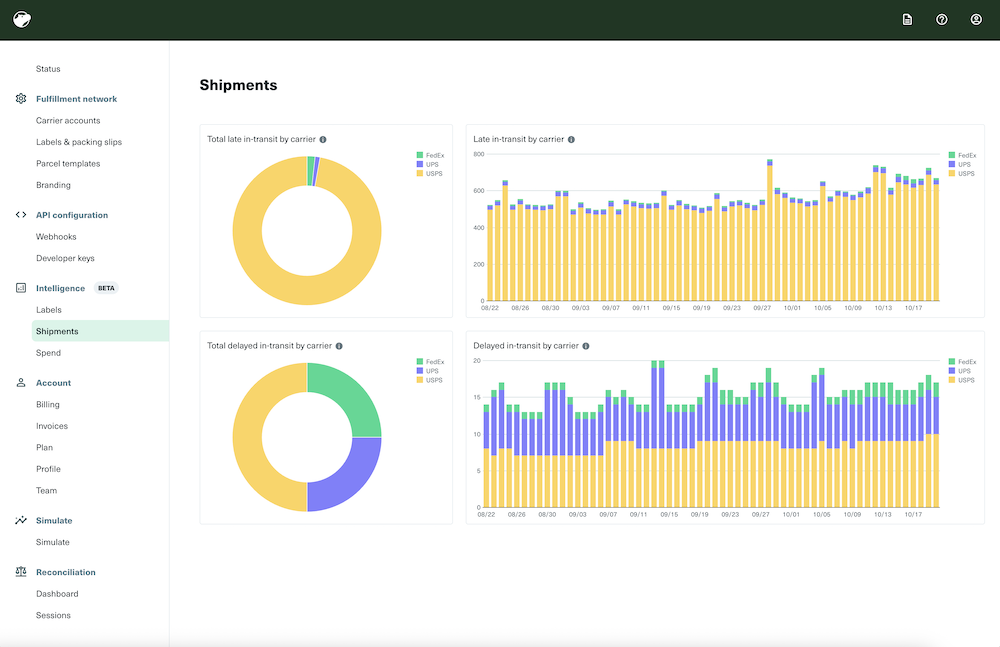Viewport: 1000px width, 647px height.
Task: Click the Intelligence heading
Action: pos(60,288)
